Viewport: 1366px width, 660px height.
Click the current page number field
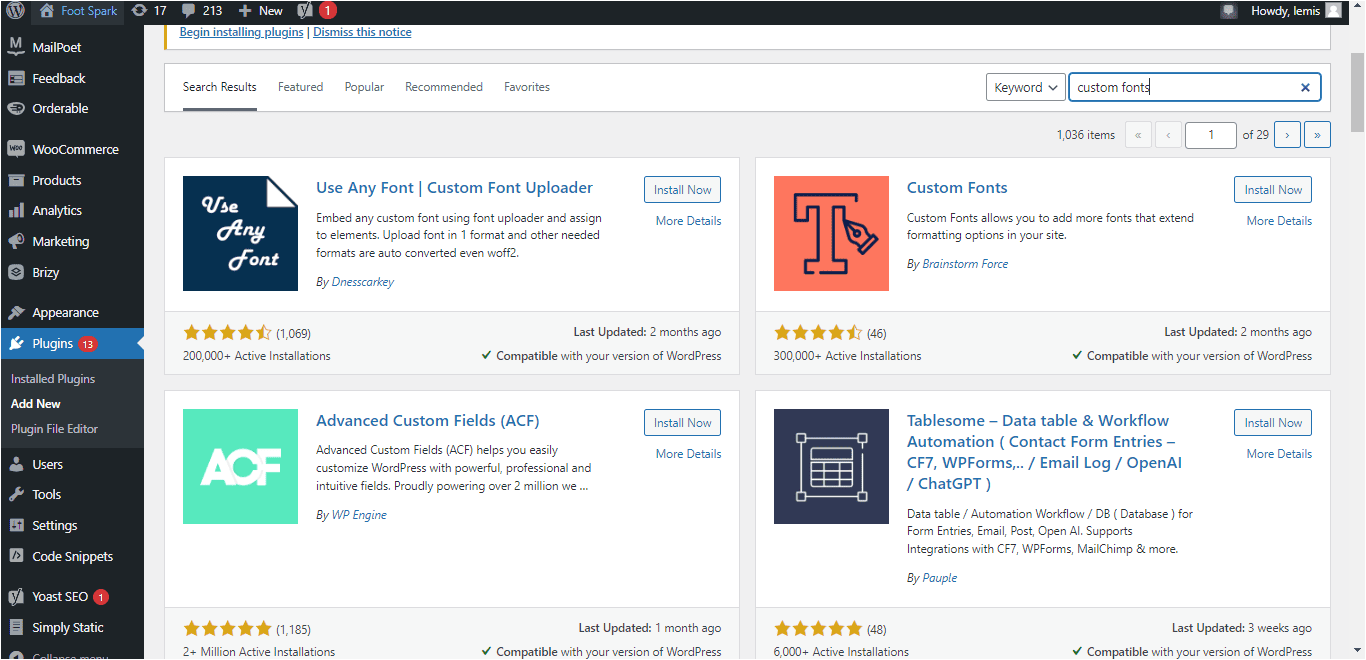(1210, 135)
